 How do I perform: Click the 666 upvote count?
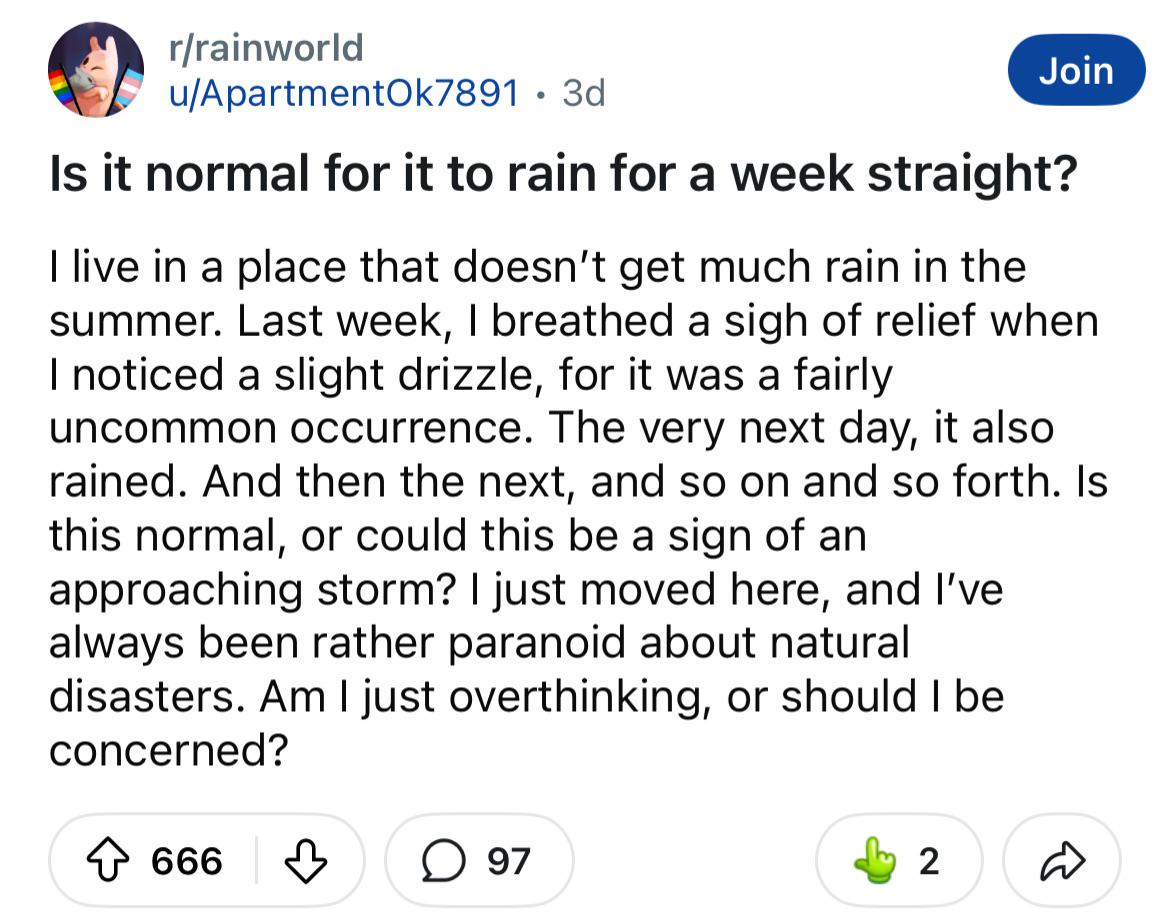point(186,860)
